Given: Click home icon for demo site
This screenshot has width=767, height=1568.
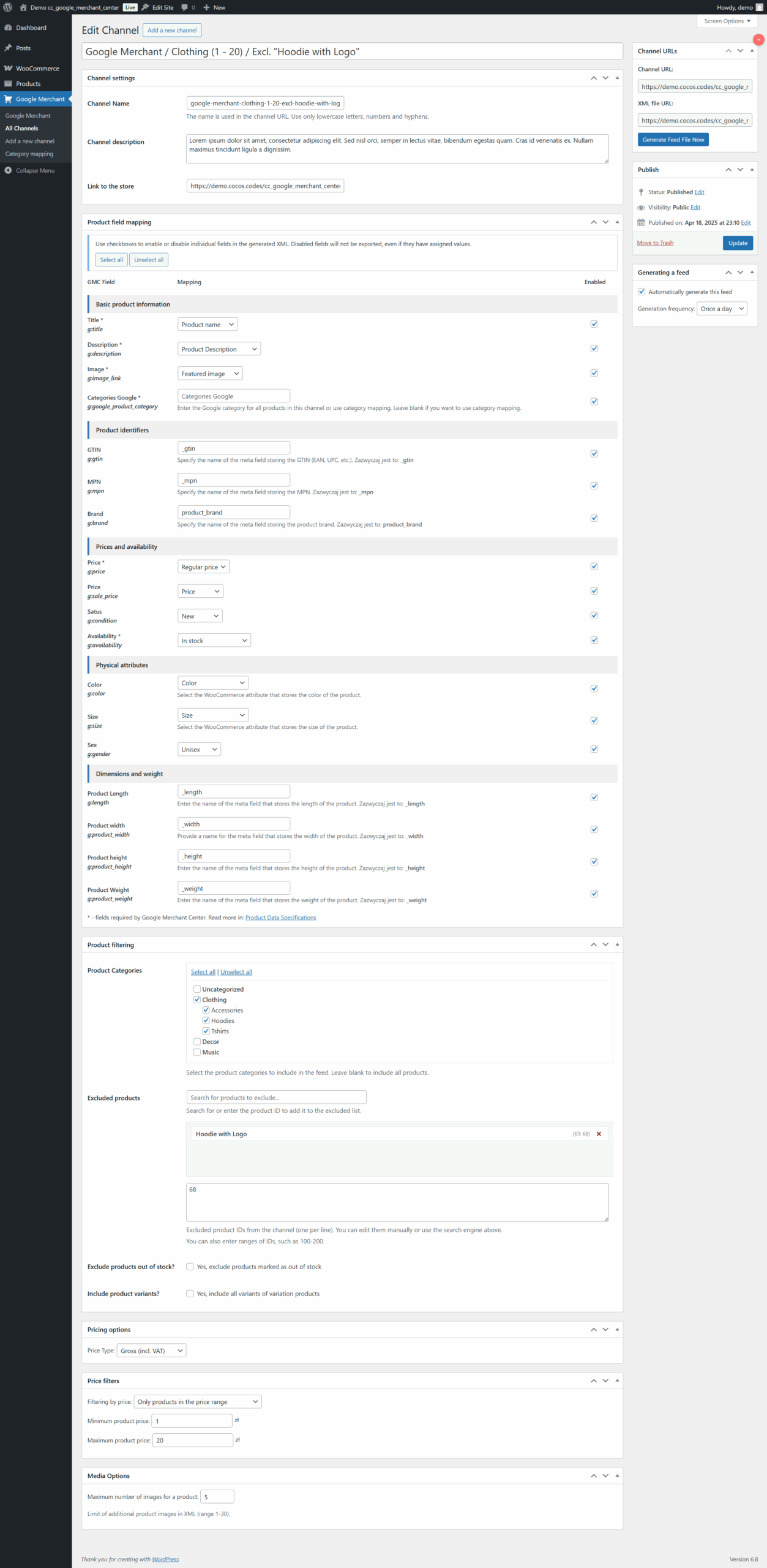Looking at the screenshot, I should [23, 7].
